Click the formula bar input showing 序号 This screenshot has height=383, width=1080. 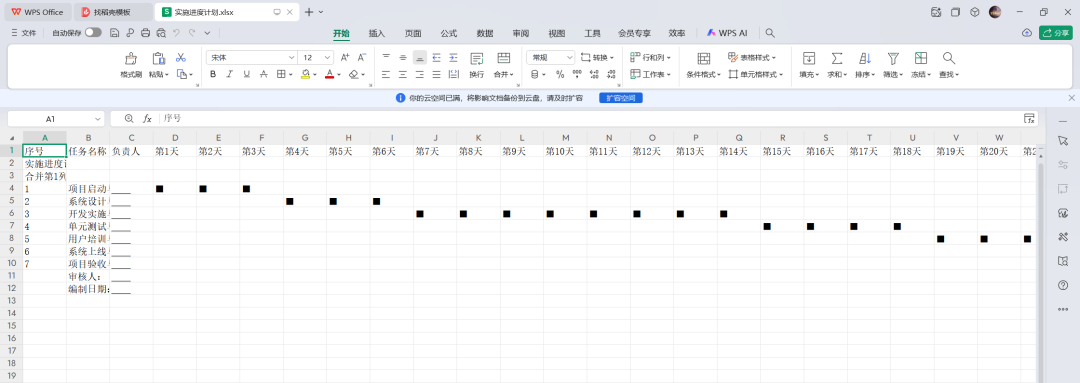(x=589, y=118)
